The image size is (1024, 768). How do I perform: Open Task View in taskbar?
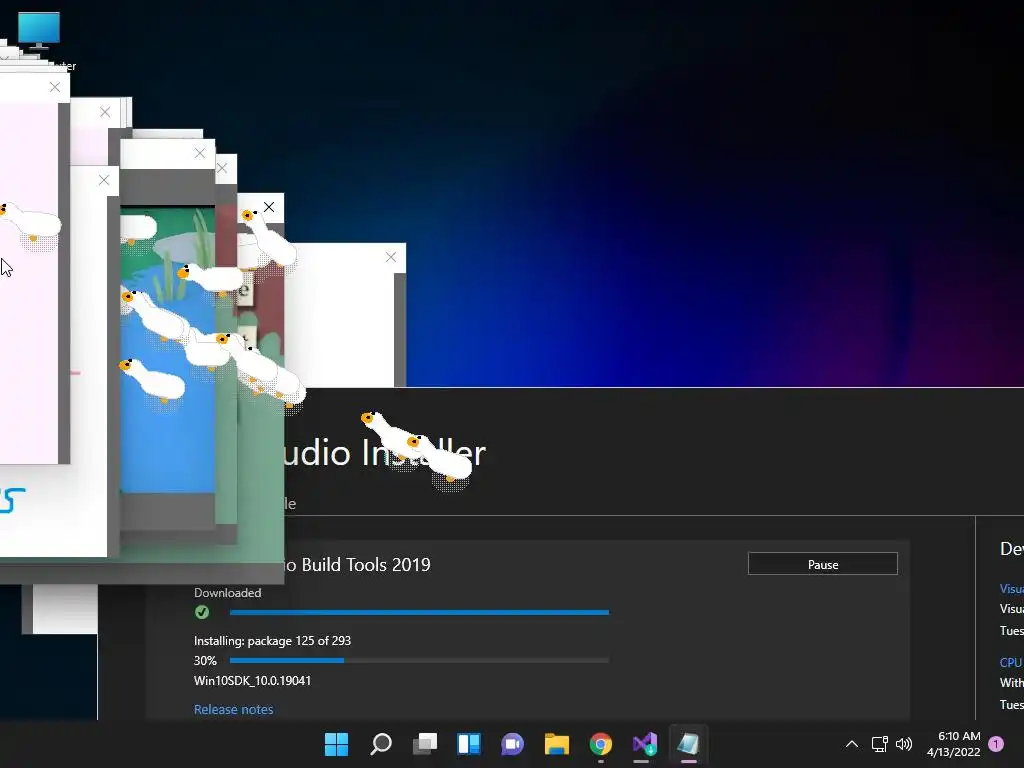425,744
